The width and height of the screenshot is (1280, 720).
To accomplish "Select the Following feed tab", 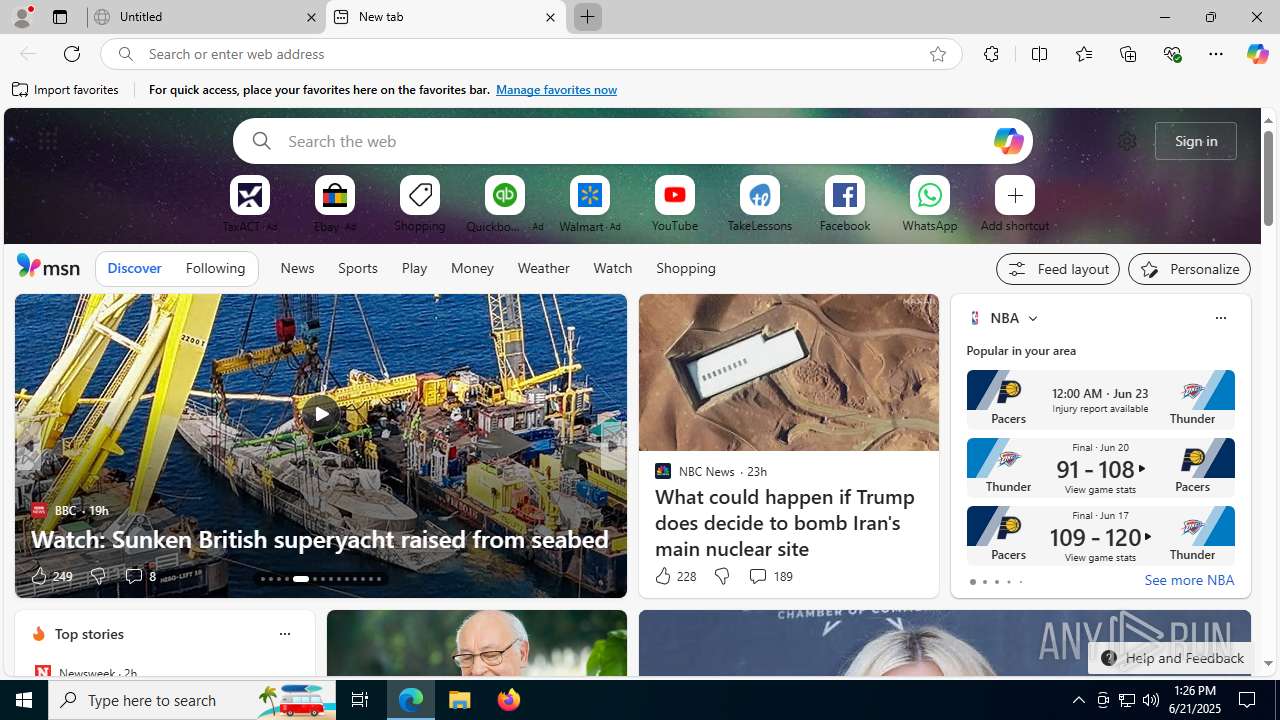I will coord(215,268).
